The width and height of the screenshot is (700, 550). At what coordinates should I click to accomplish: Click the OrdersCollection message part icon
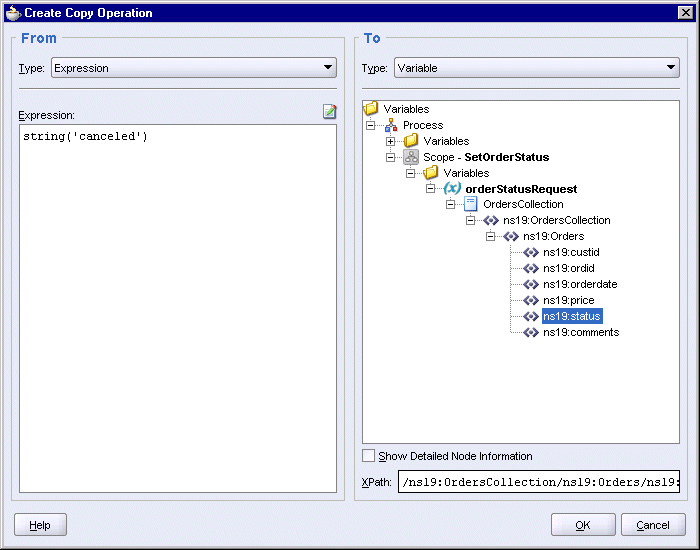pyautogui.click(x=471, y=204)
